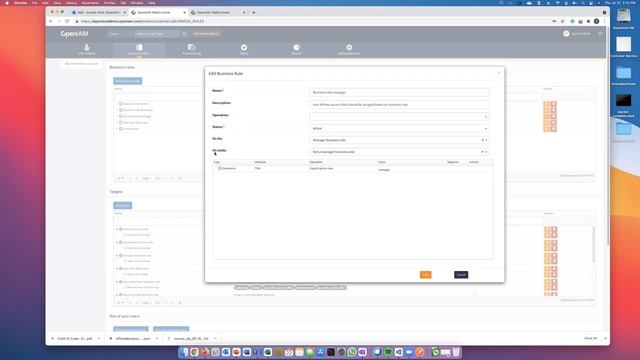Open Macintosh HD on the desktop

pos(623,19)
